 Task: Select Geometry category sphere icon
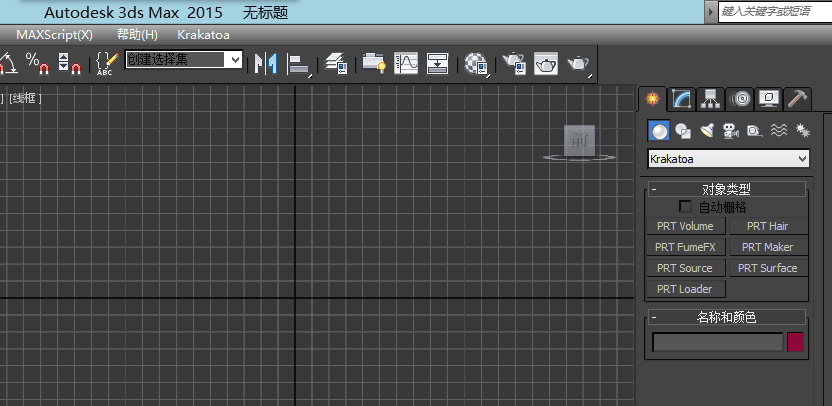pyautogui.click(x=659, y=131)
